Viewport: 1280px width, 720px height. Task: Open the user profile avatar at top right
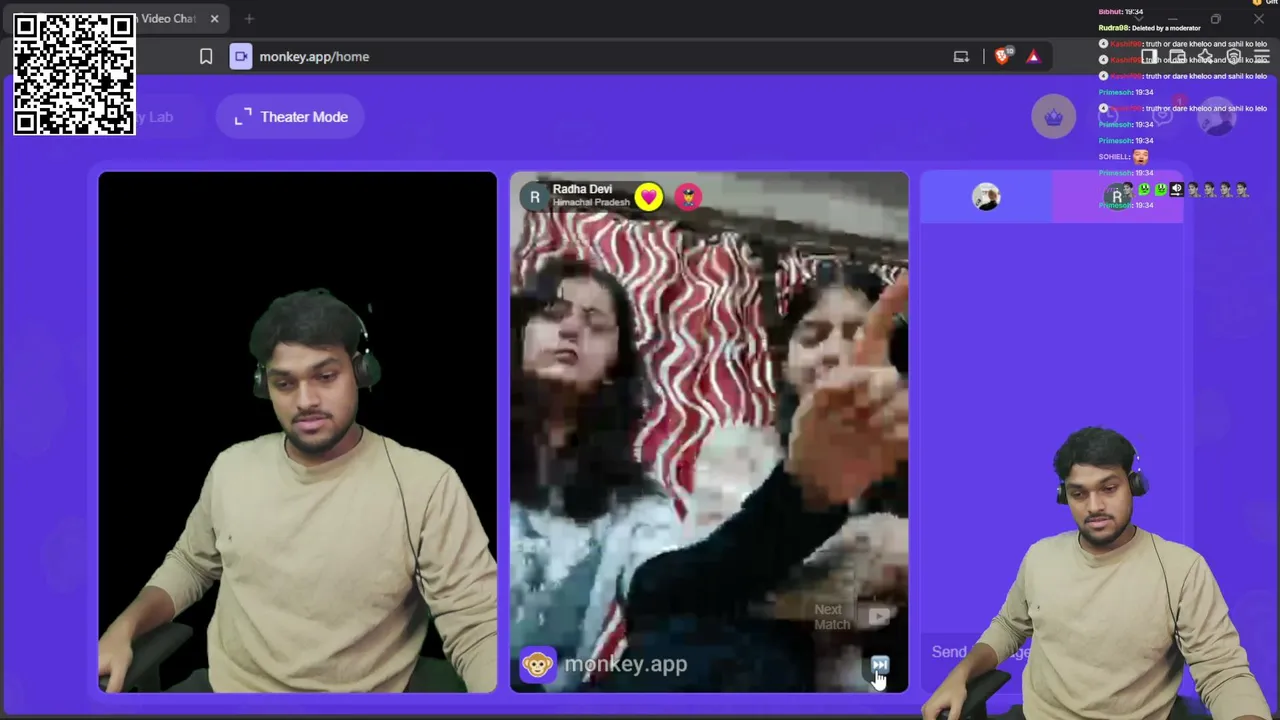point(1217,117)
